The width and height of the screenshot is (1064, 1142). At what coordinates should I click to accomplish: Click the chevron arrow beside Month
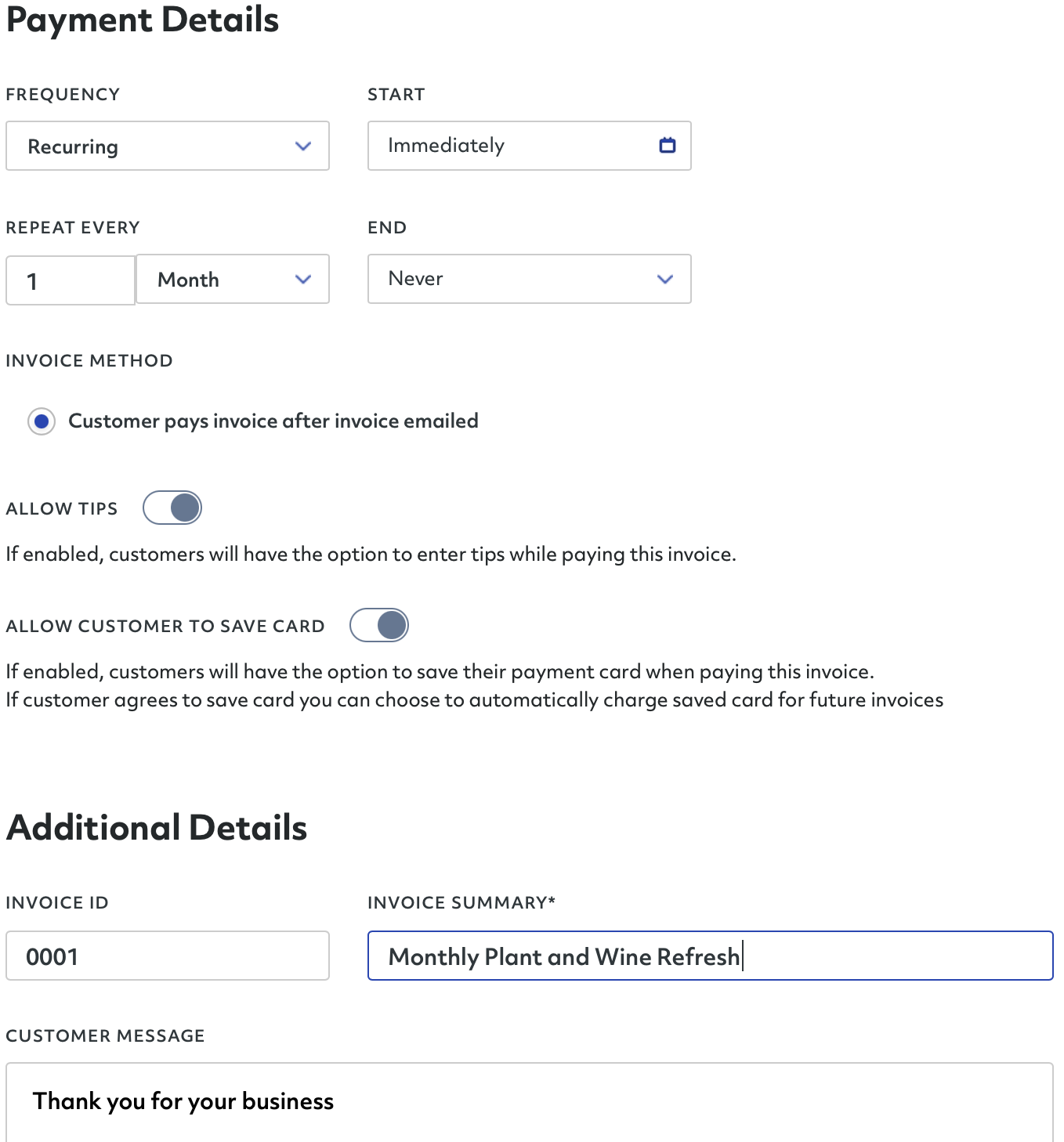pyautogui.click(x=303, y=280)
